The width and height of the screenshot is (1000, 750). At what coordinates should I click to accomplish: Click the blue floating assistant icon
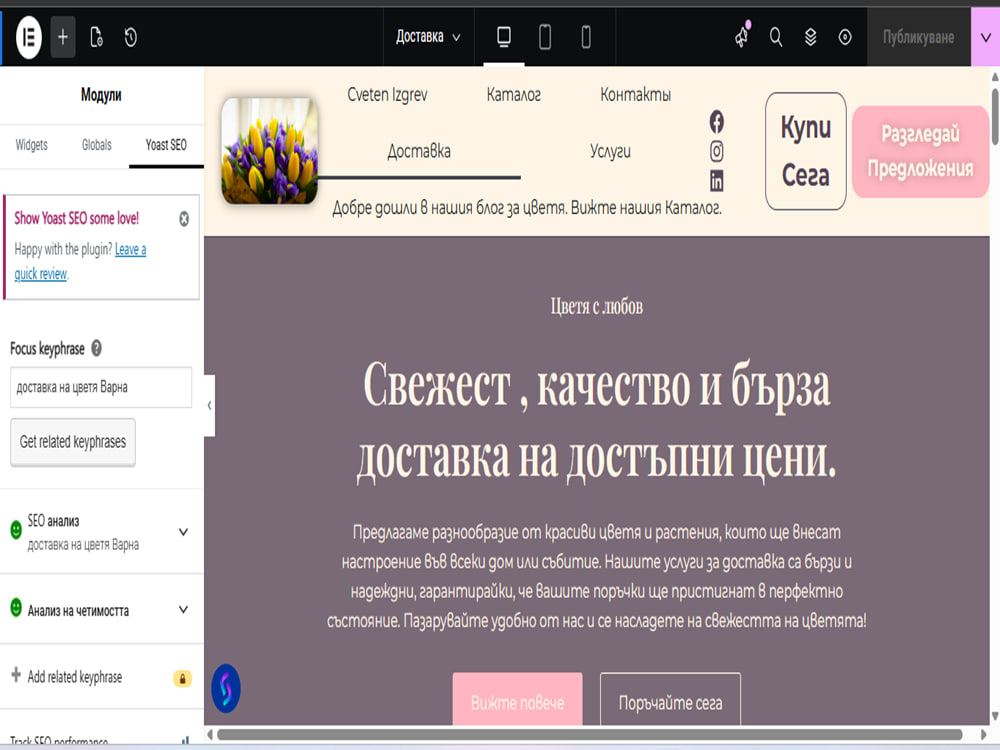click(226, 689)
